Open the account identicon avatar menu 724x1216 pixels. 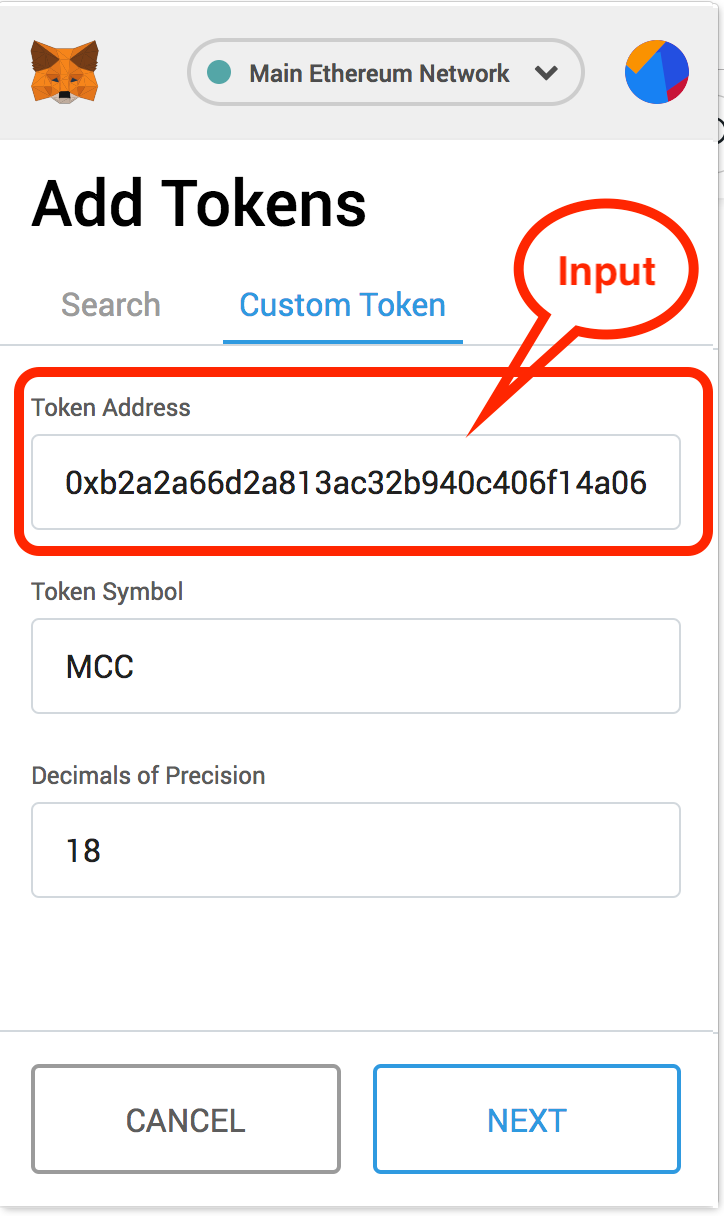point(657,72)
